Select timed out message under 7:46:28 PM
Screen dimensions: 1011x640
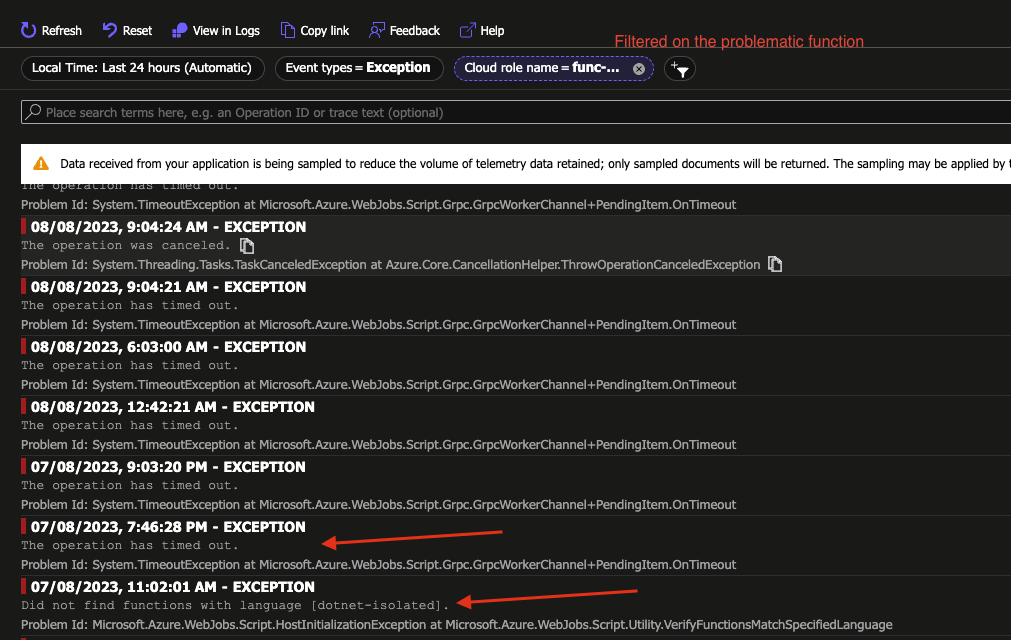coord(130,545)
